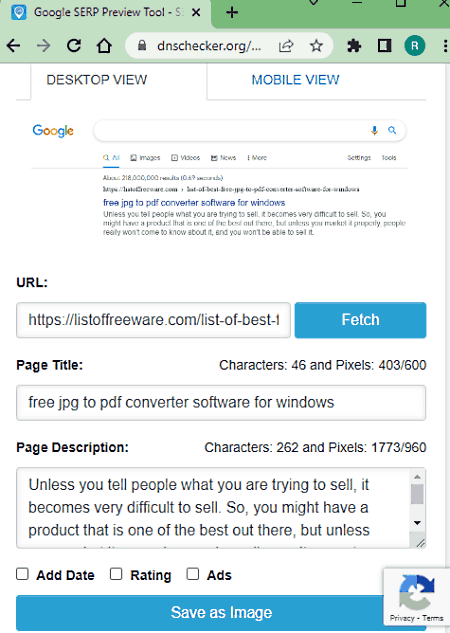Click into the Page Title input field
The width and height of the screenshot is (450, 633).
pos(221,402)
